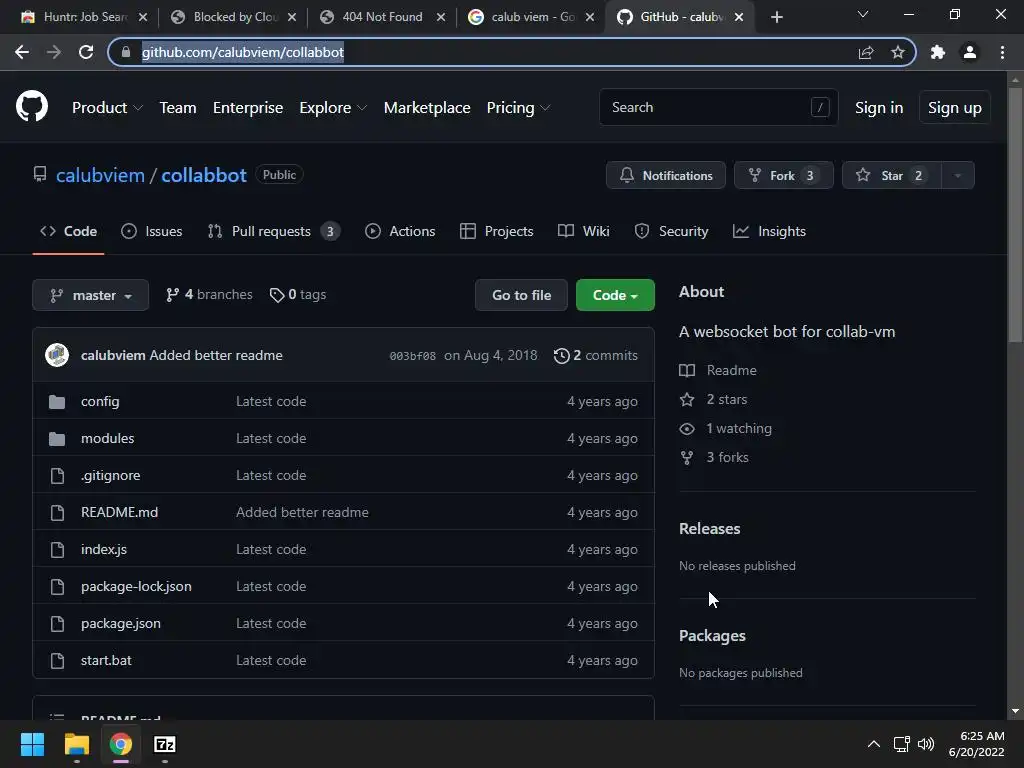Open Chrome three-dot menu
Image resolution: width=1024 pixels, height=768 pixels.
[1002, 52]
